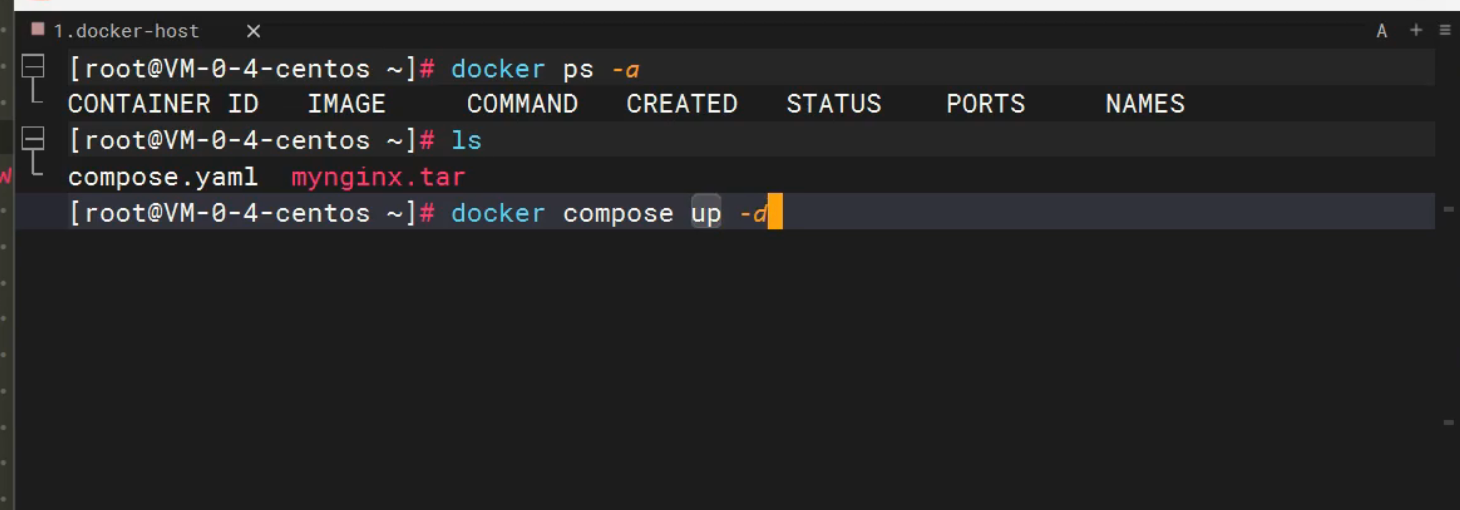The image size is (1460, 510).
Task: Collapse the ls command output block
Action: [x=33, y=138]
